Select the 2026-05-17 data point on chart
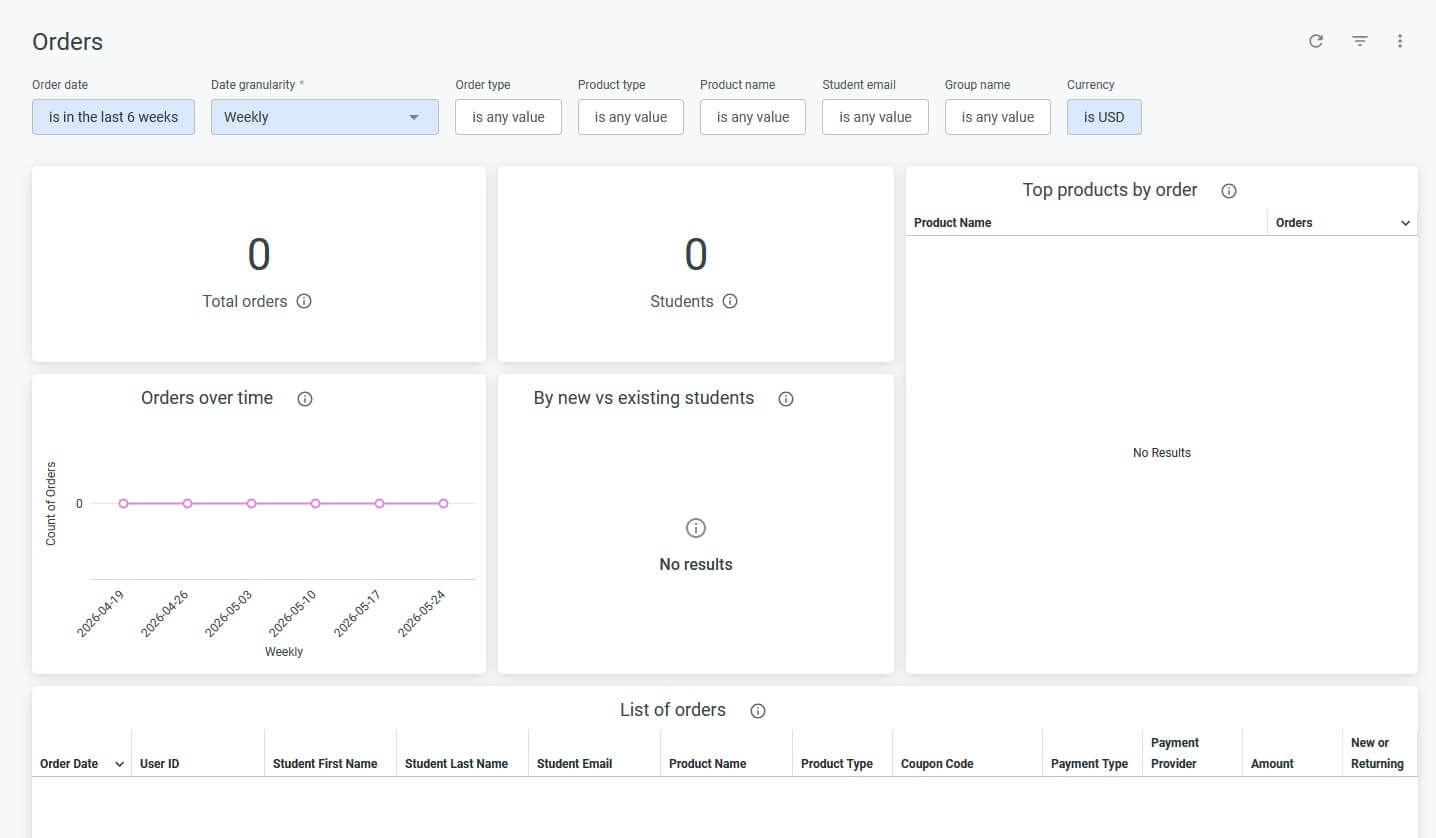The width and height of the screenshot is (1436, 838). [x=379, y=504]
